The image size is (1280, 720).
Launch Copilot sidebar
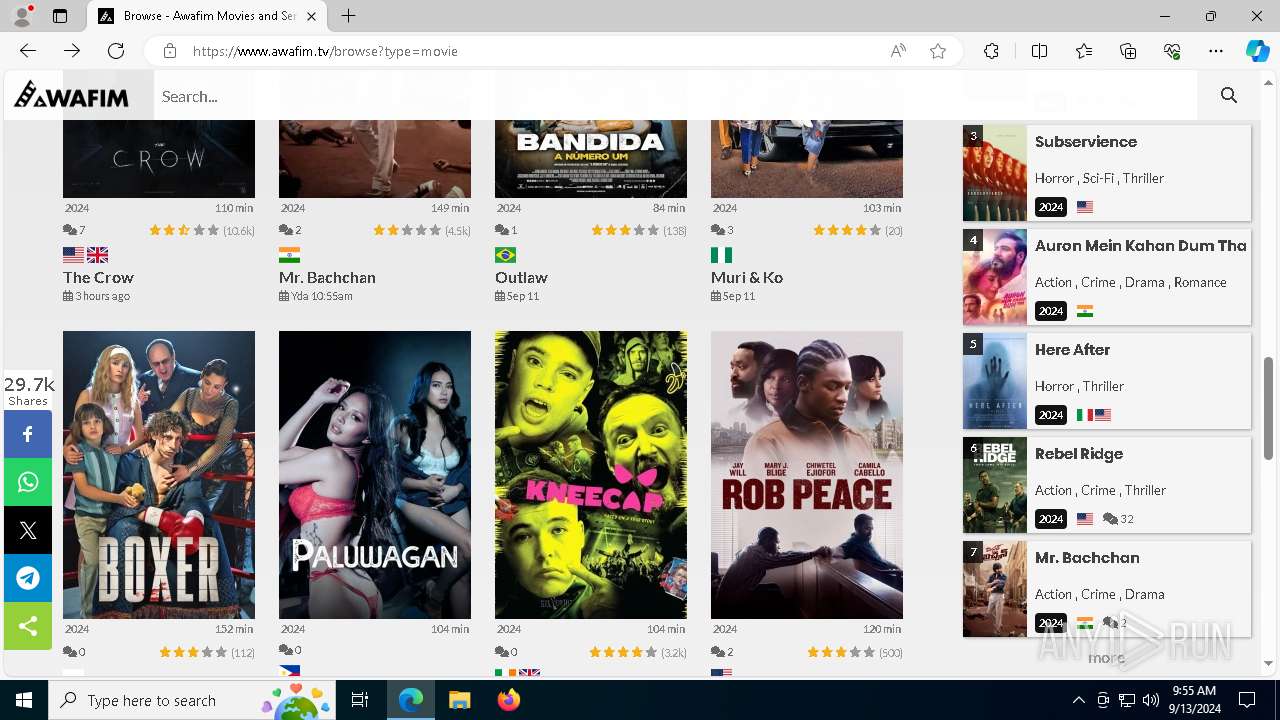(1258, 51)
